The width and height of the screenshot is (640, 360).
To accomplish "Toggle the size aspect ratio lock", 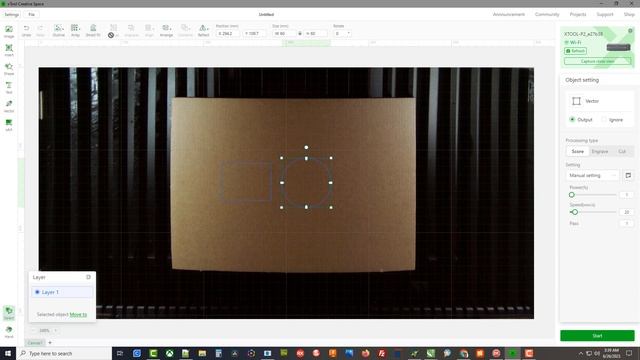I will (x=300, y=33).
